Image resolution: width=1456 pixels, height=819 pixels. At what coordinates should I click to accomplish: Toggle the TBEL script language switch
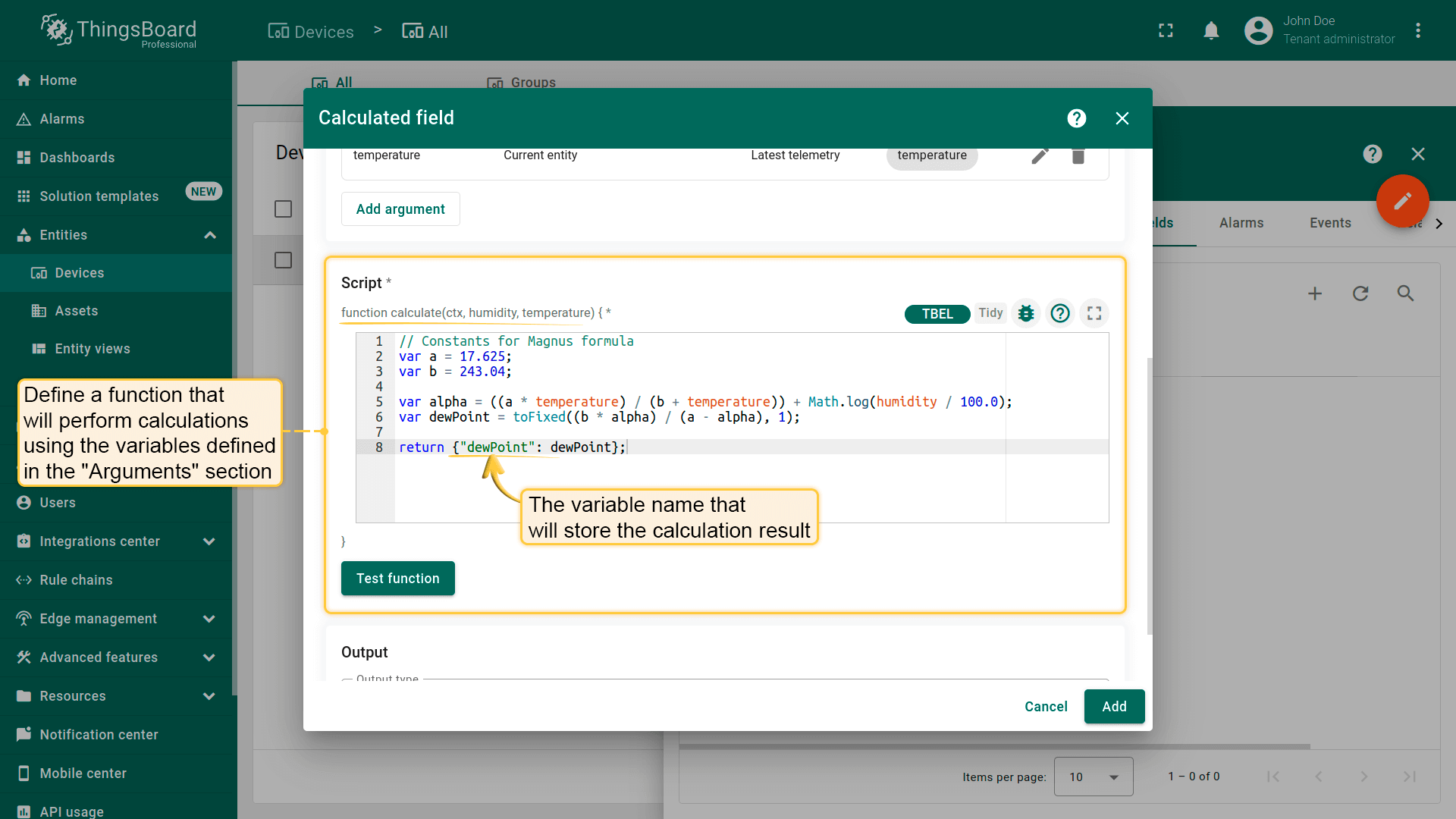[x=937, y=314]
